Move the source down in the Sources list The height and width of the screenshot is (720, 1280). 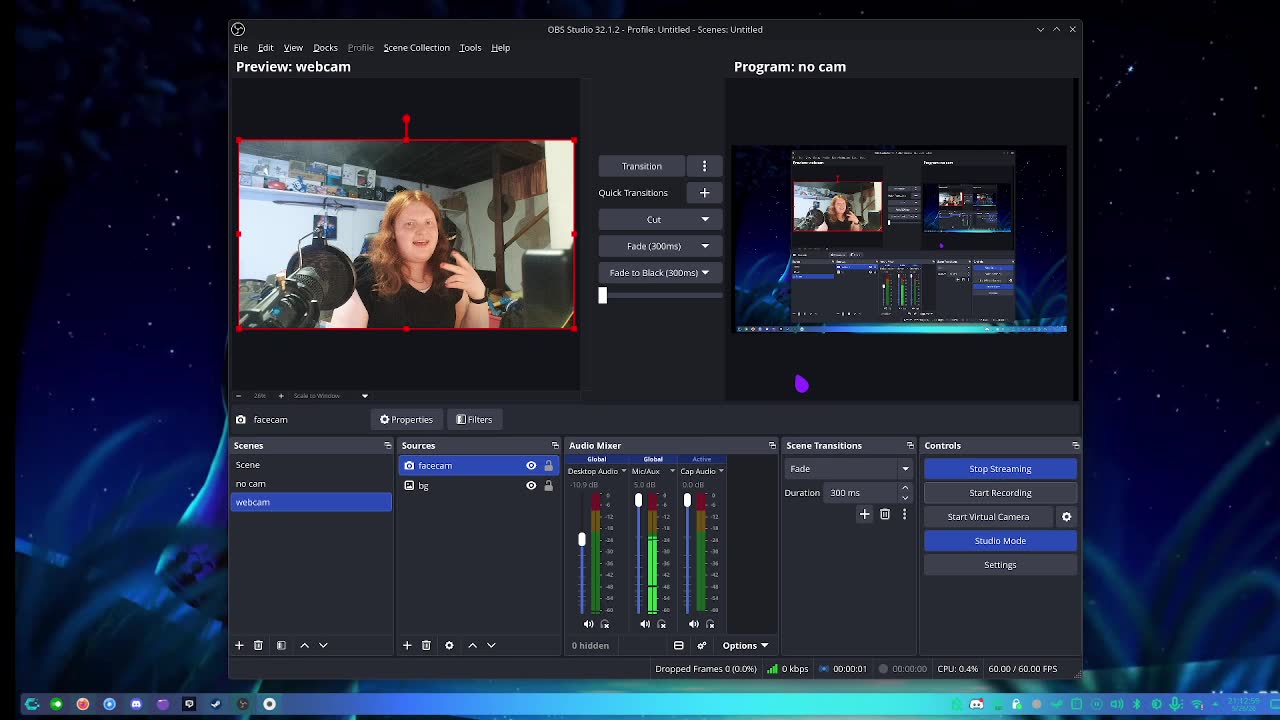tap(491, 645)
